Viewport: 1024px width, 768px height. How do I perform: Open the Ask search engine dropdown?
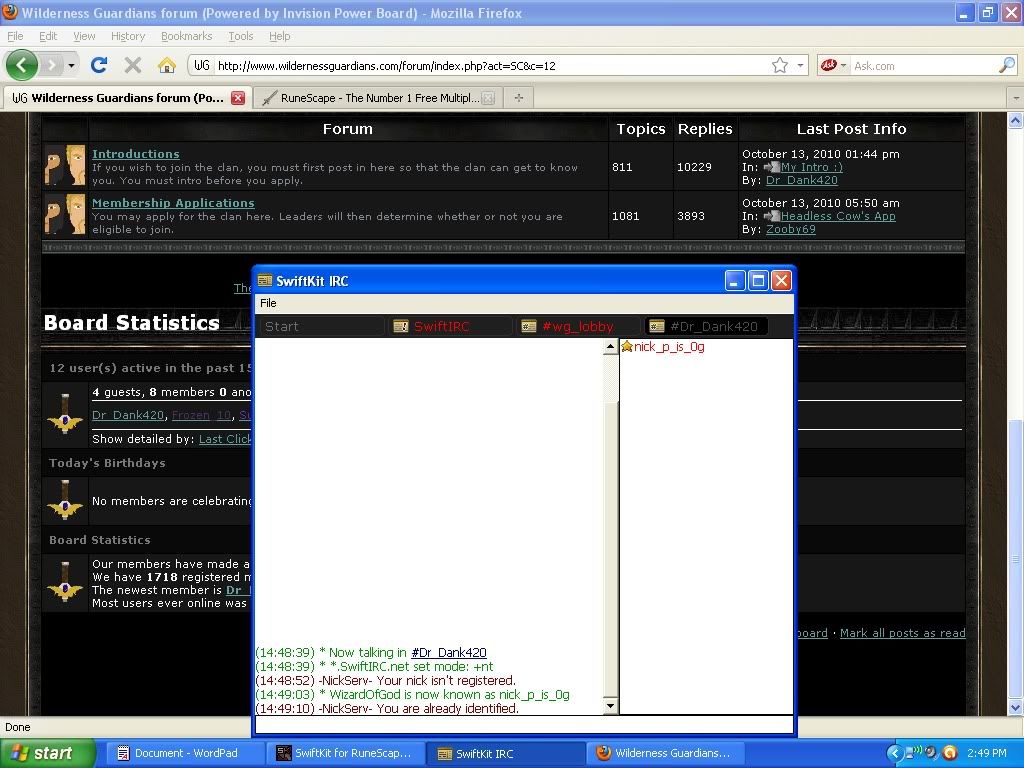(x=833, y=65)
